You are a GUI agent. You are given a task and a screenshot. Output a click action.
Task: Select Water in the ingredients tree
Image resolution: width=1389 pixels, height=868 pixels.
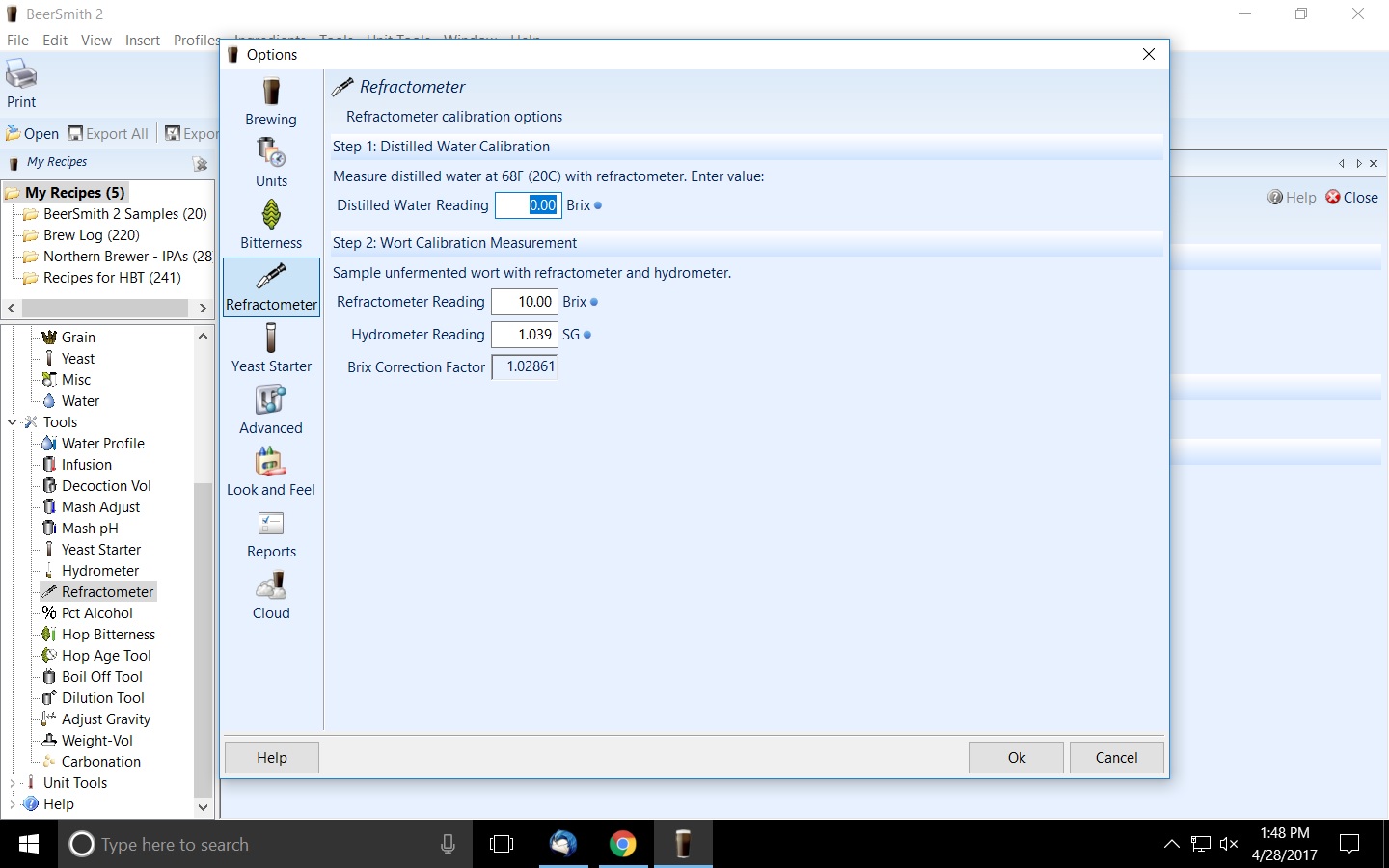70,401
